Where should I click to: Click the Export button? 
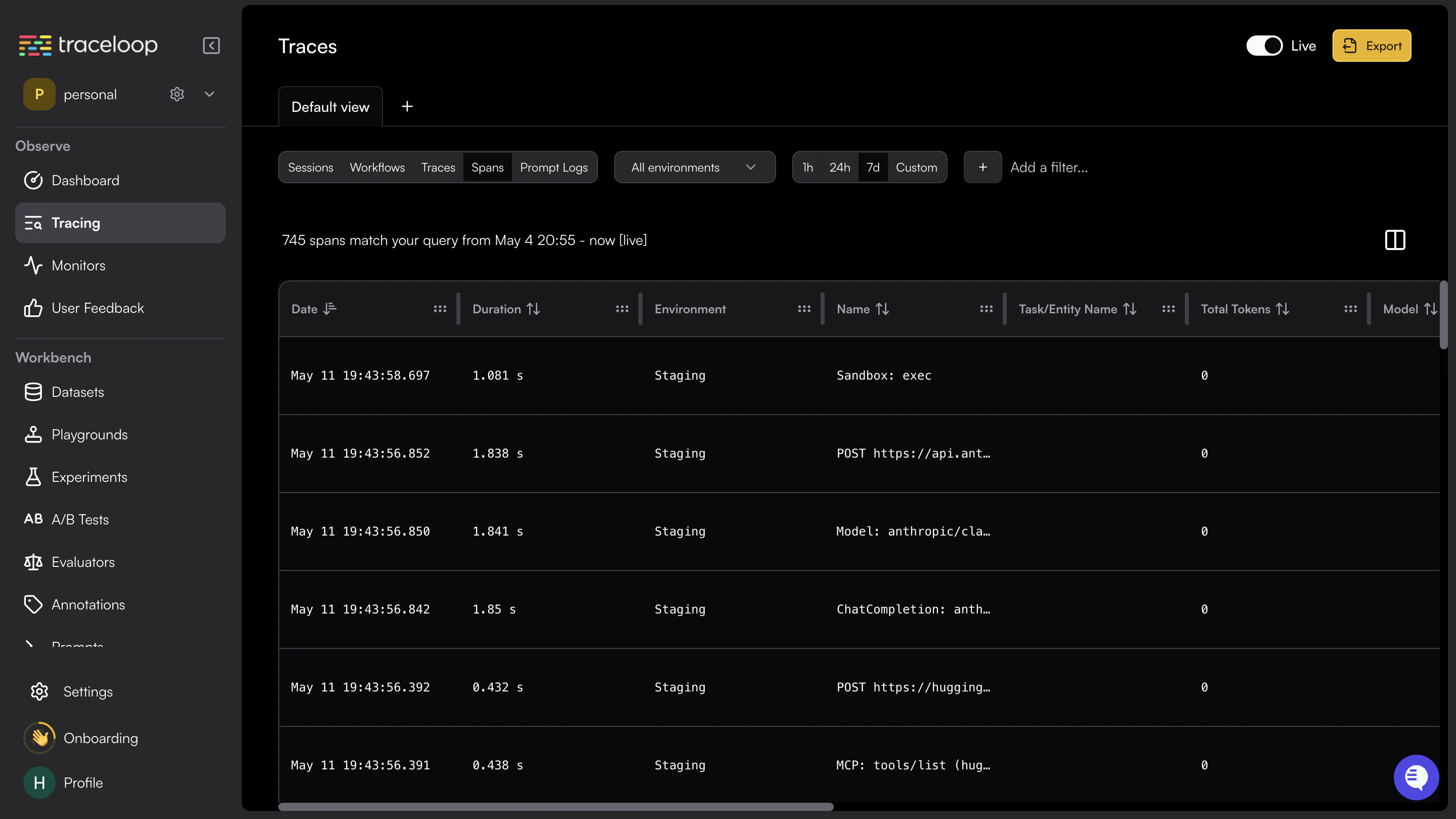[1371, 46]
